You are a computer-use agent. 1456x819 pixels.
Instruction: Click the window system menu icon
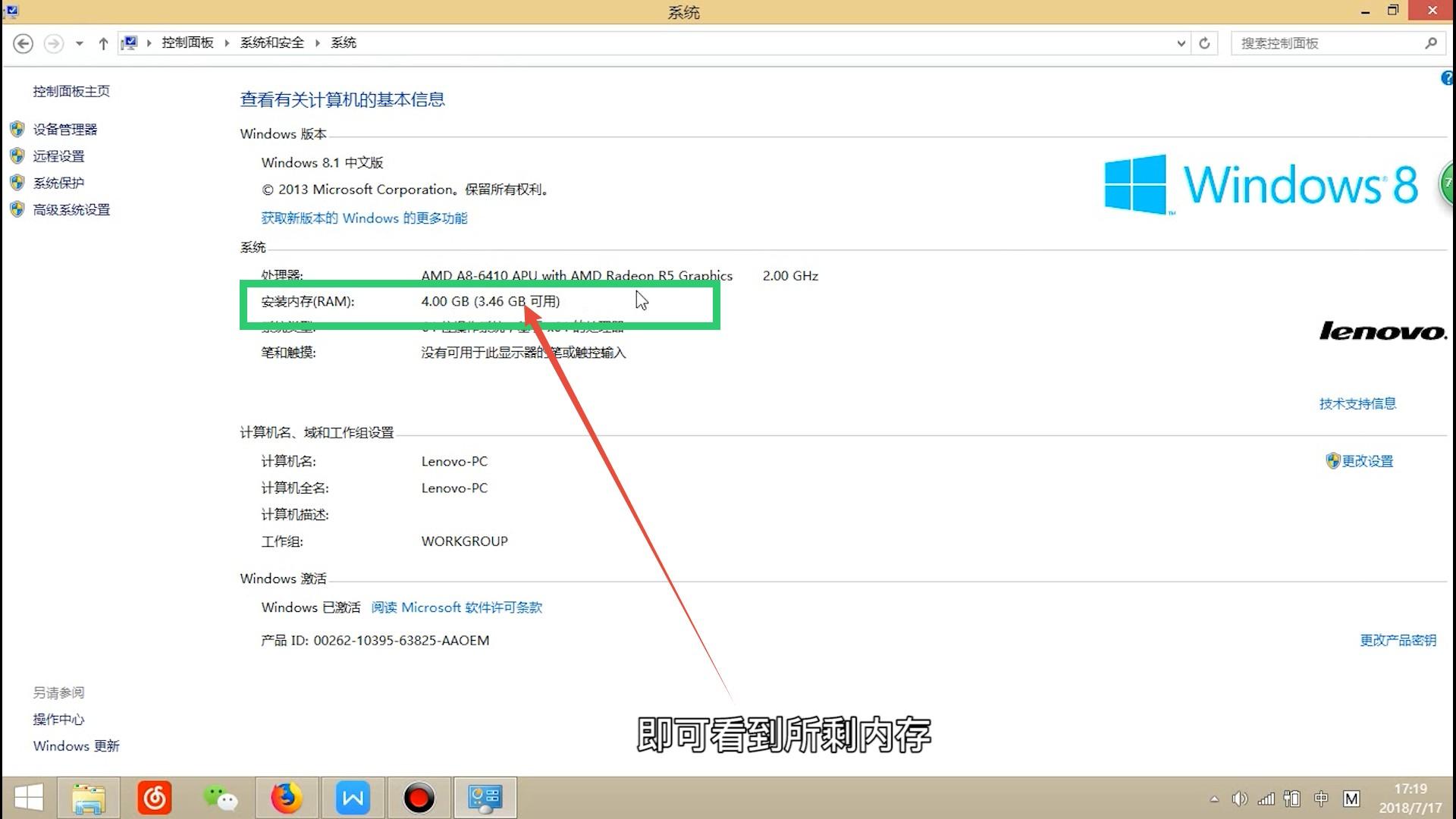pos(11,11)
